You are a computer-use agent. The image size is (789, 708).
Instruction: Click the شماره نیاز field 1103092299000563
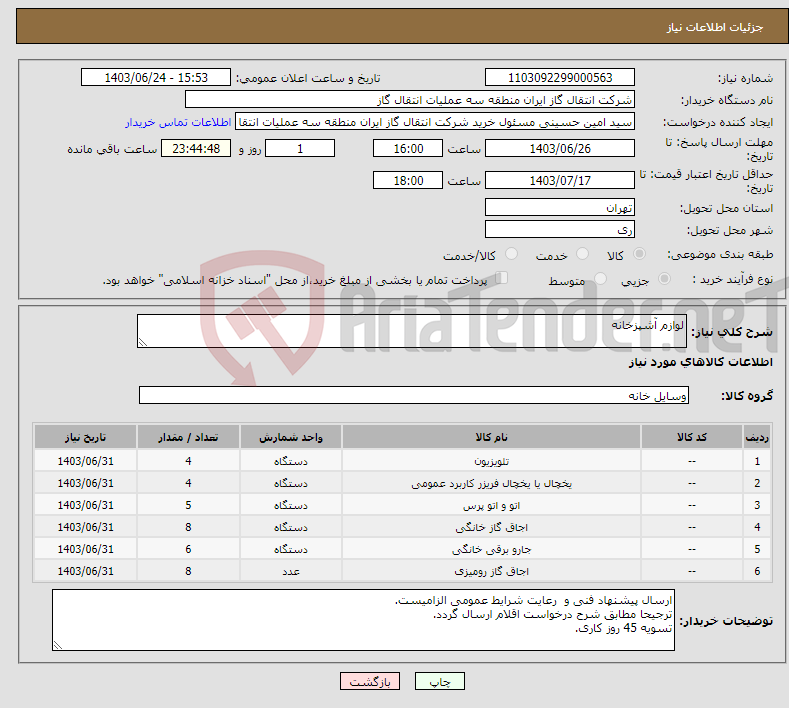560,77
